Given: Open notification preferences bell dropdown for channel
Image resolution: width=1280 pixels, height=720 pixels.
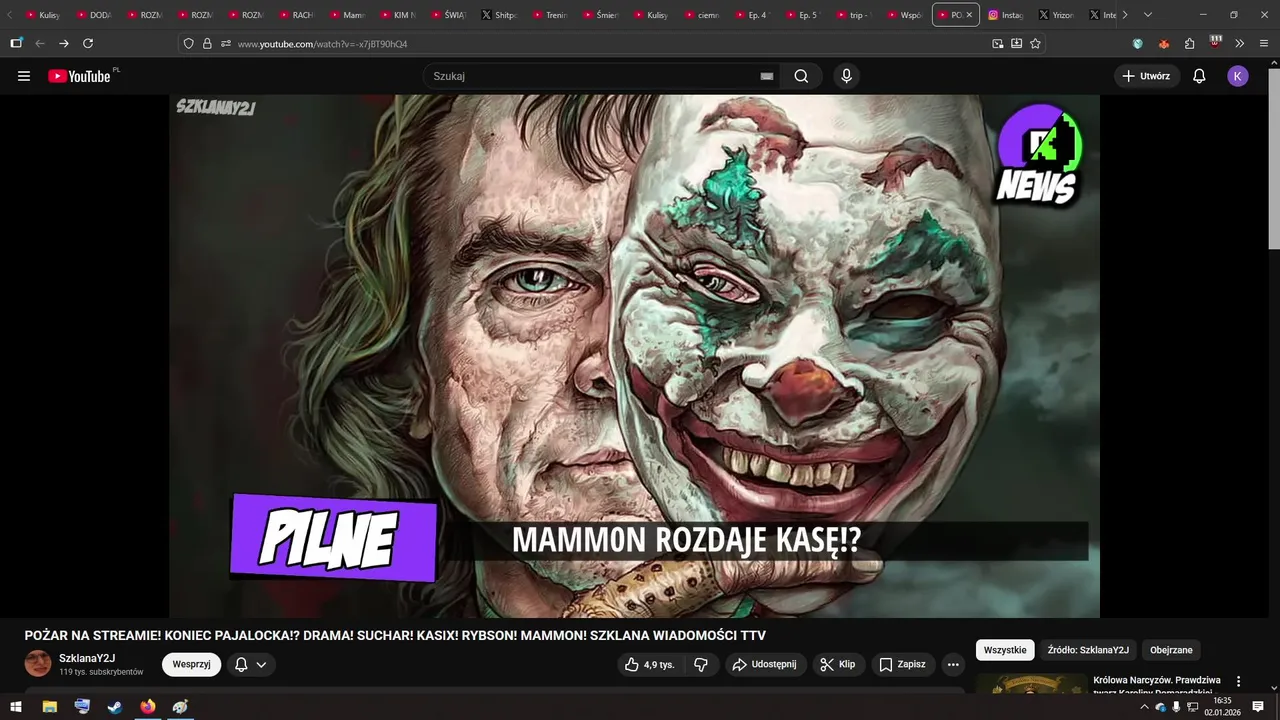Looking at the screenshot, I should tap(251, 664).
